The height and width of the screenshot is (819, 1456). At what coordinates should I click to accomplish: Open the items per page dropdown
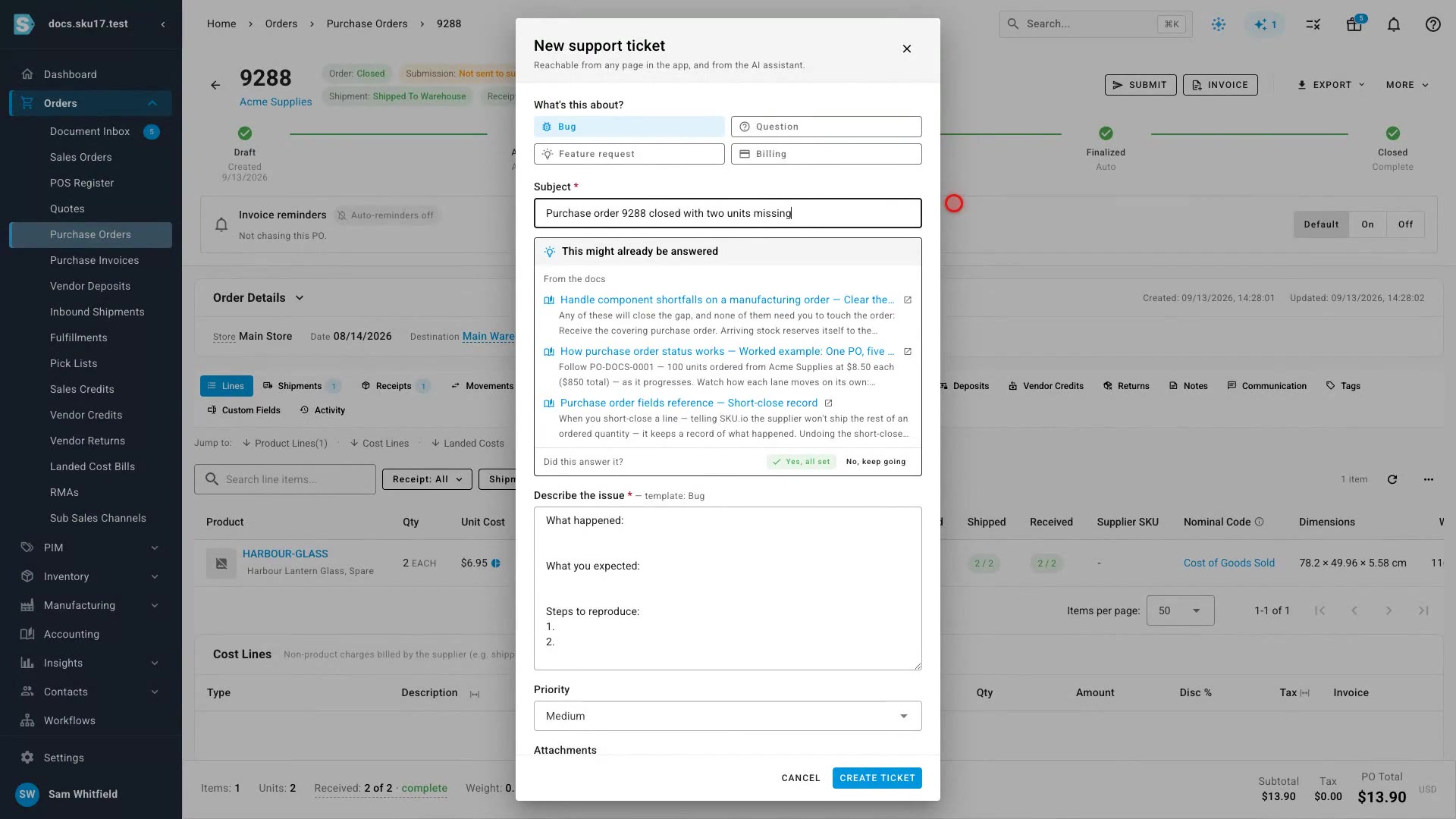[1181, 610]
